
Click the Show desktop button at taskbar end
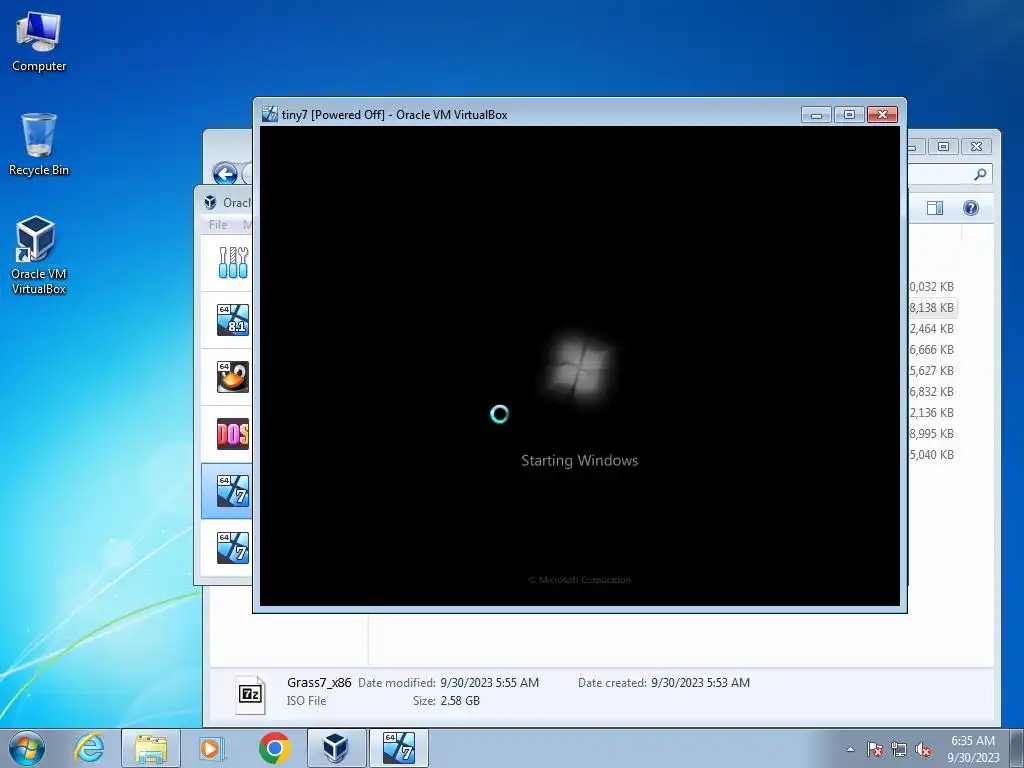pos(1017,748)
